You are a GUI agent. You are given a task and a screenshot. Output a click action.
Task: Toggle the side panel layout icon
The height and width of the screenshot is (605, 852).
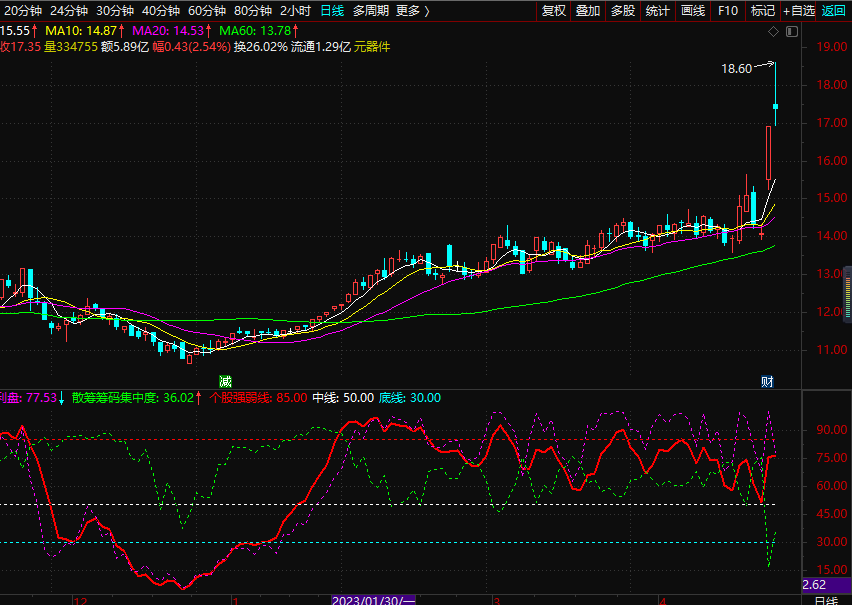pos(792,31)
